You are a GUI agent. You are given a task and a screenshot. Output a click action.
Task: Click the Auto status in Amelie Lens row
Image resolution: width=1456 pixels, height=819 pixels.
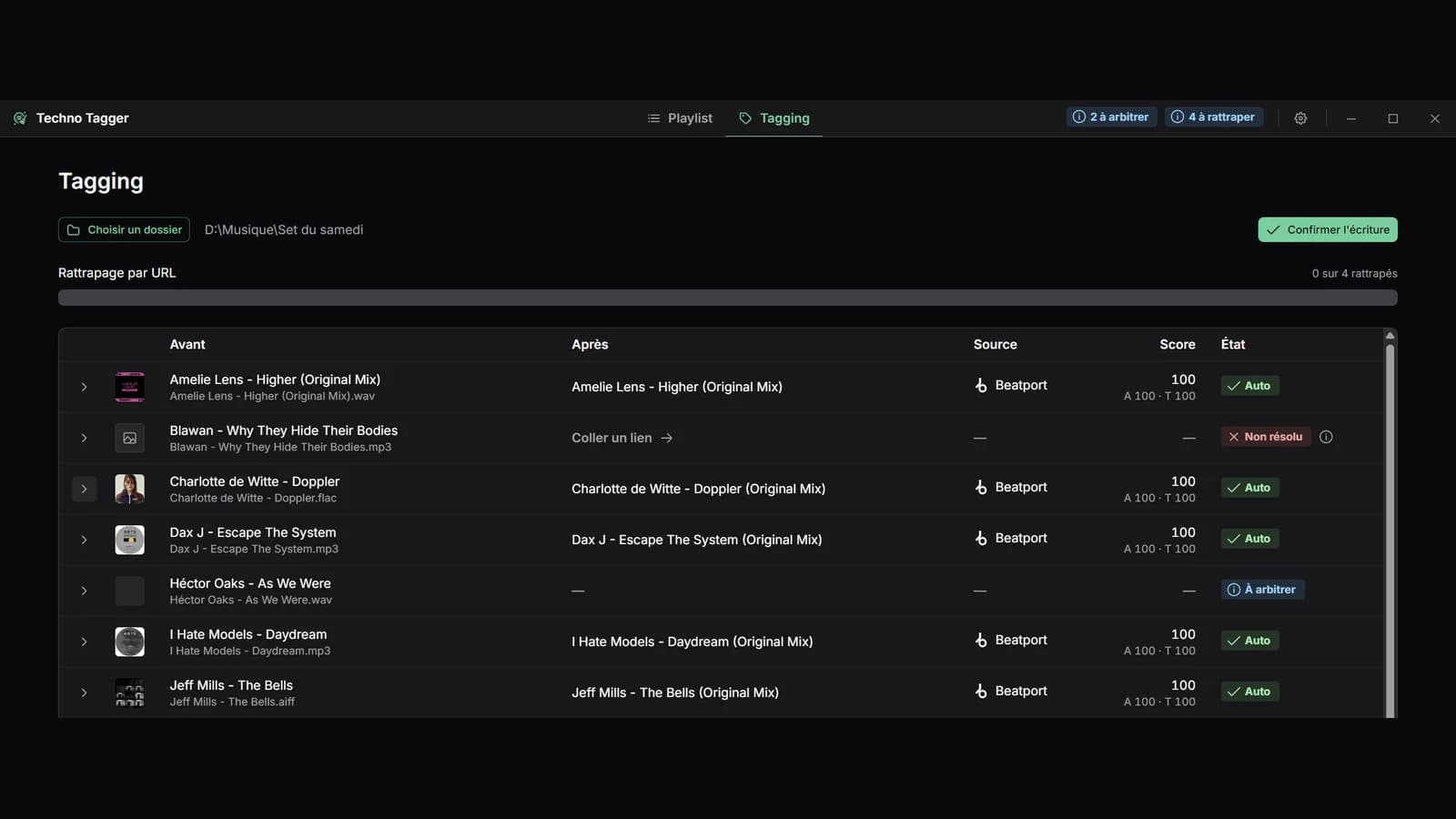[1249, 386]
